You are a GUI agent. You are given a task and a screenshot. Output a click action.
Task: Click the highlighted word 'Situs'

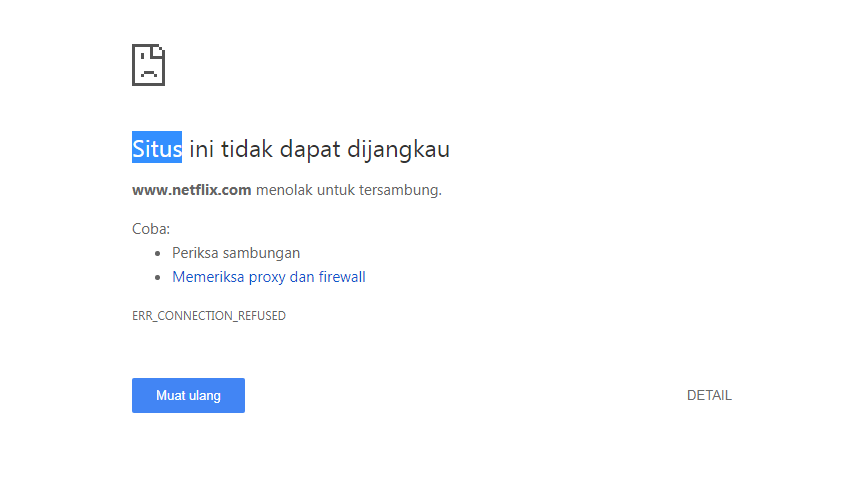157,148
